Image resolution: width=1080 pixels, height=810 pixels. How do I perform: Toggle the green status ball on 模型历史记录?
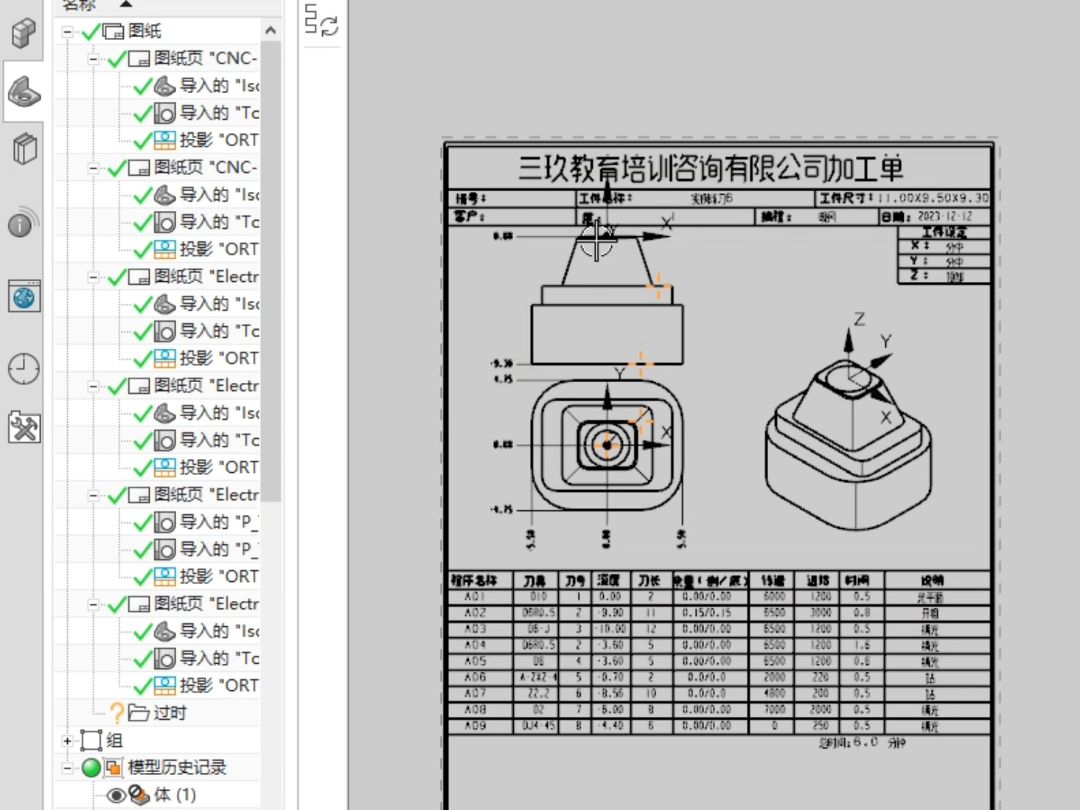pos(90,768)
